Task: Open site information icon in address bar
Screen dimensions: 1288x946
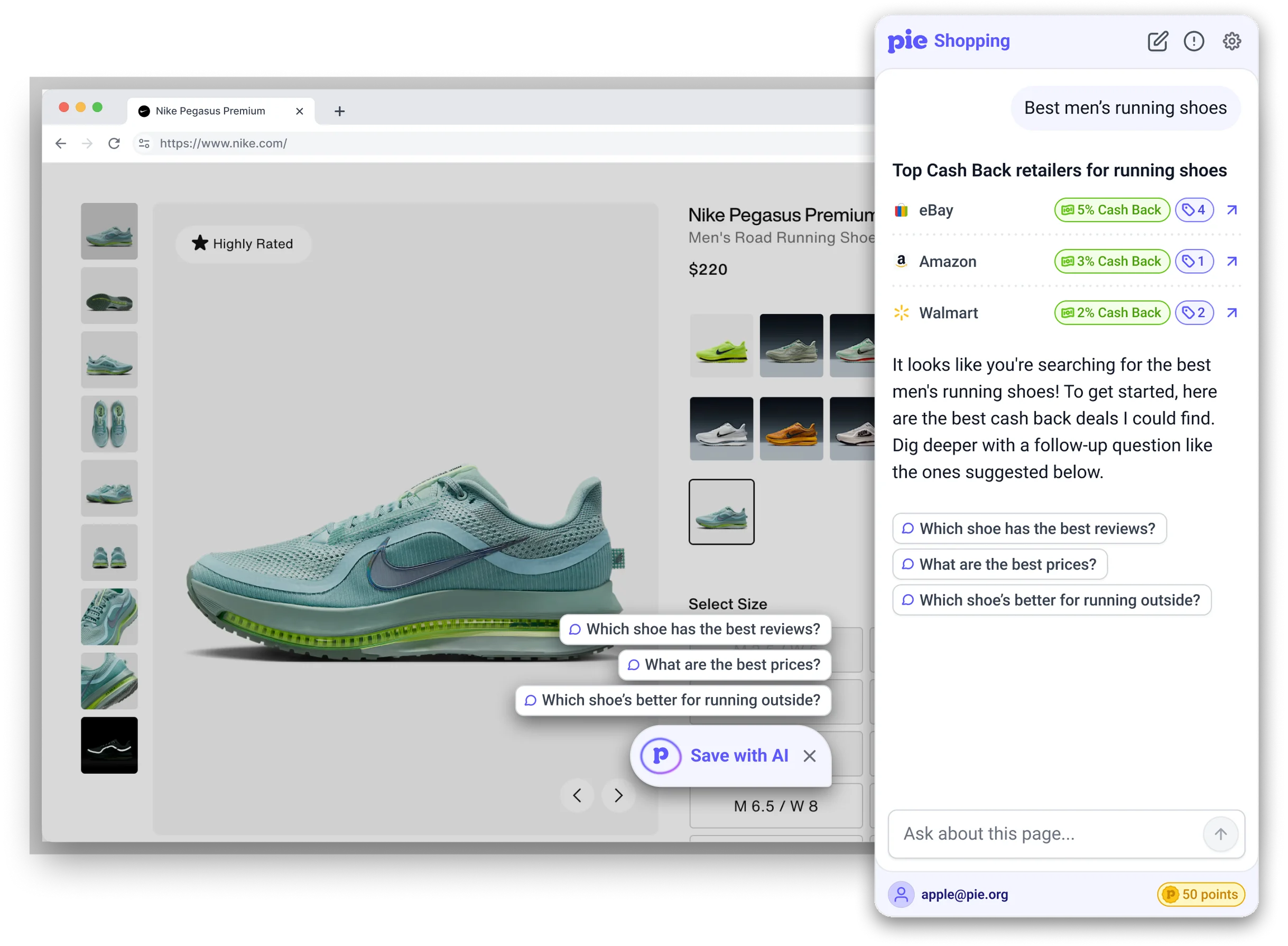Action: point(144,143)
